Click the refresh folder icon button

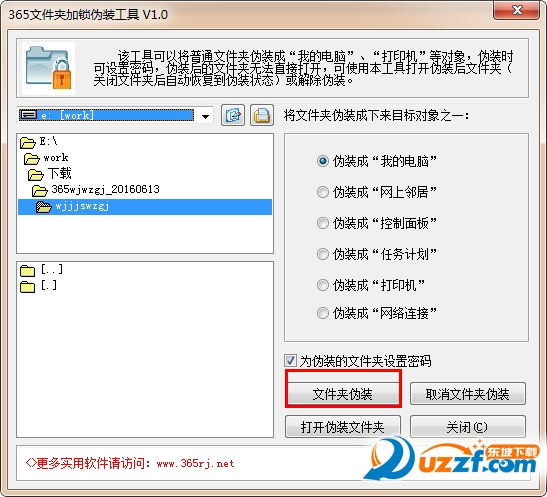[x=233, y=115]
